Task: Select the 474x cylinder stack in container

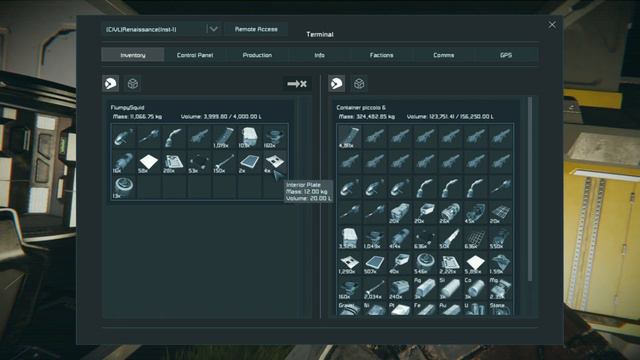Action: pyautogui.click(x=400, y=238)
